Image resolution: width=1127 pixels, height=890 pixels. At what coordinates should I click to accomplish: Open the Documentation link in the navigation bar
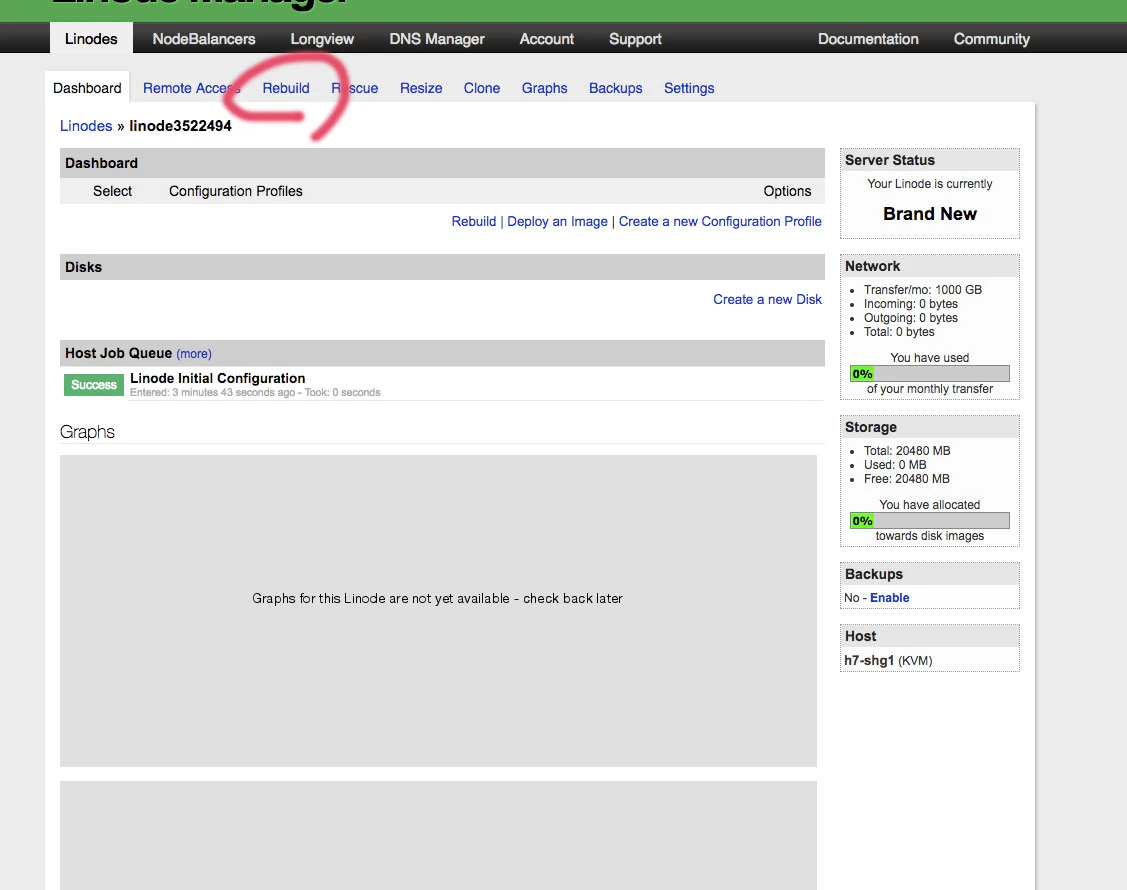(868, 39)
